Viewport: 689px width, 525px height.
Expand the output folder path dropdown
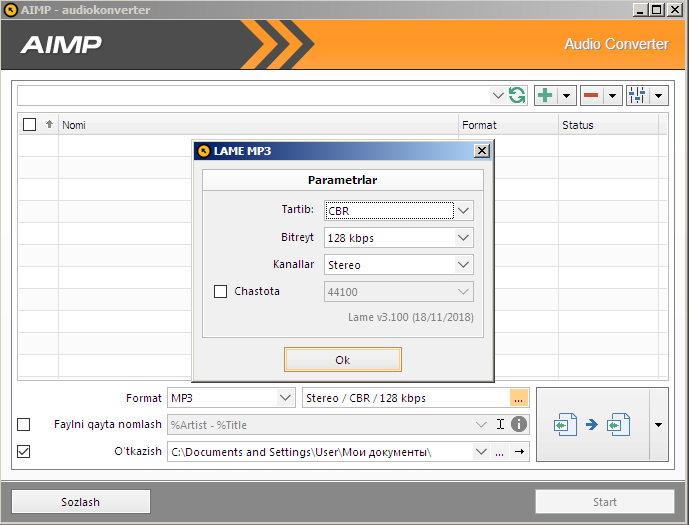point(481,452)
